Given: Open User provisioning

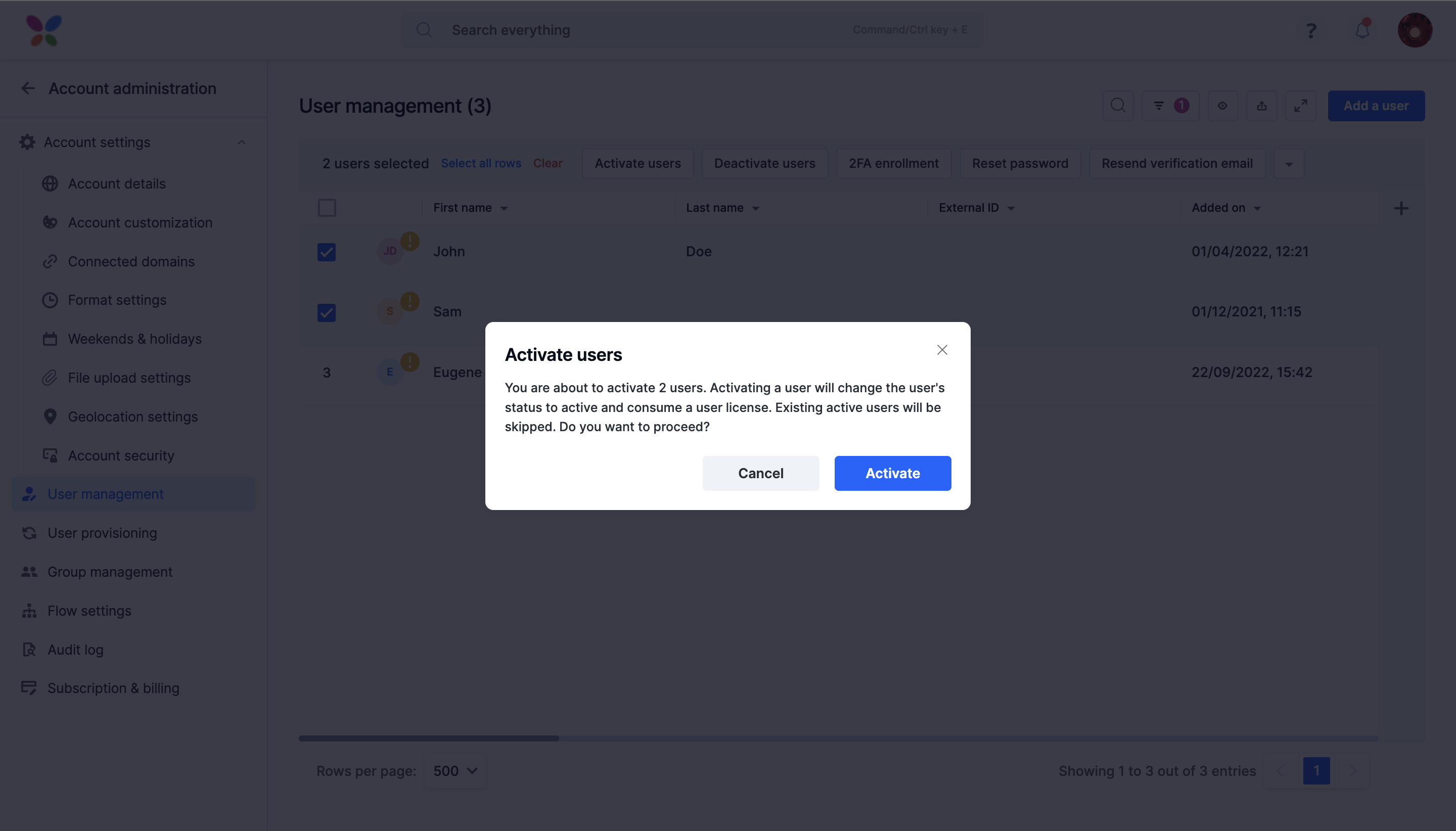Looking at the screenshot, I should (x=102, y=533).
